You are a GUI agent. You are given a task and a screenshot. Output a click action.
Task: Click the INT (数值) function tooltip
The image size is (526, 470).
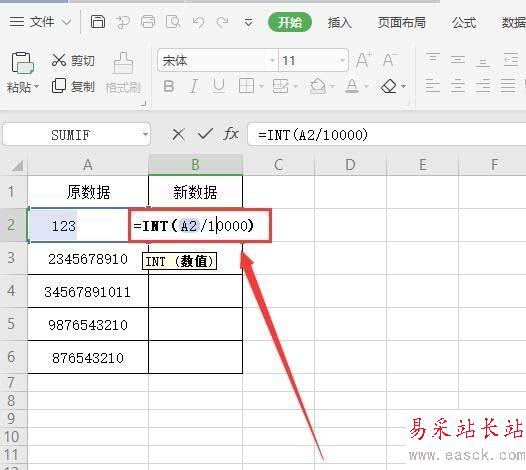point(179,261)
